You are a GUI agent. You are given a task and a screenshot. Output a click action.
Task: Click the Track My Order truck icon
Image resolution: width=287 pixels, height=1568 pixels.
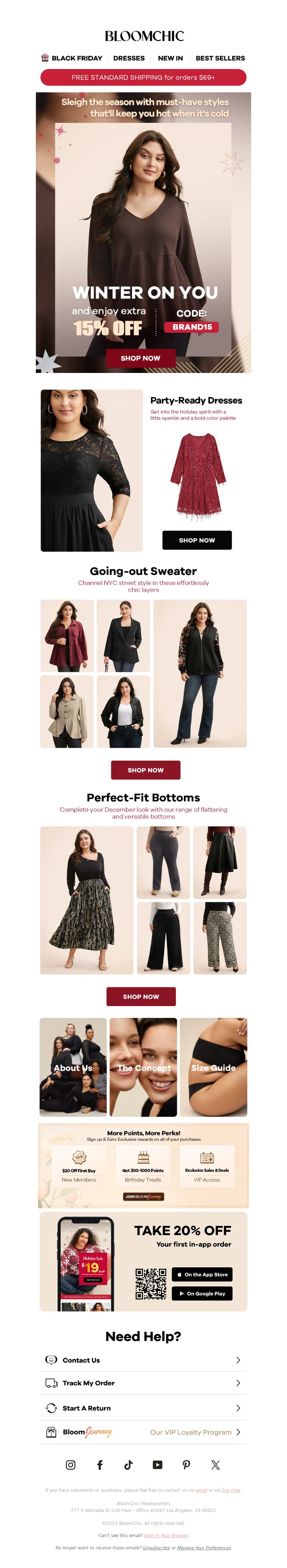pos(51,1383)
